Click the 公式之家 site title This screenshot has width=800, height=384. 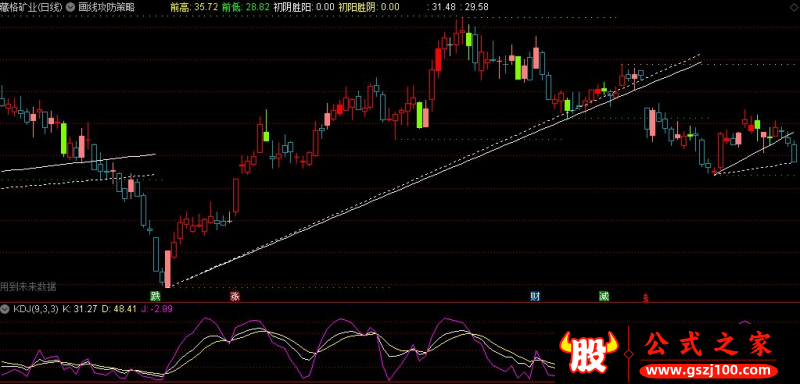708,344
